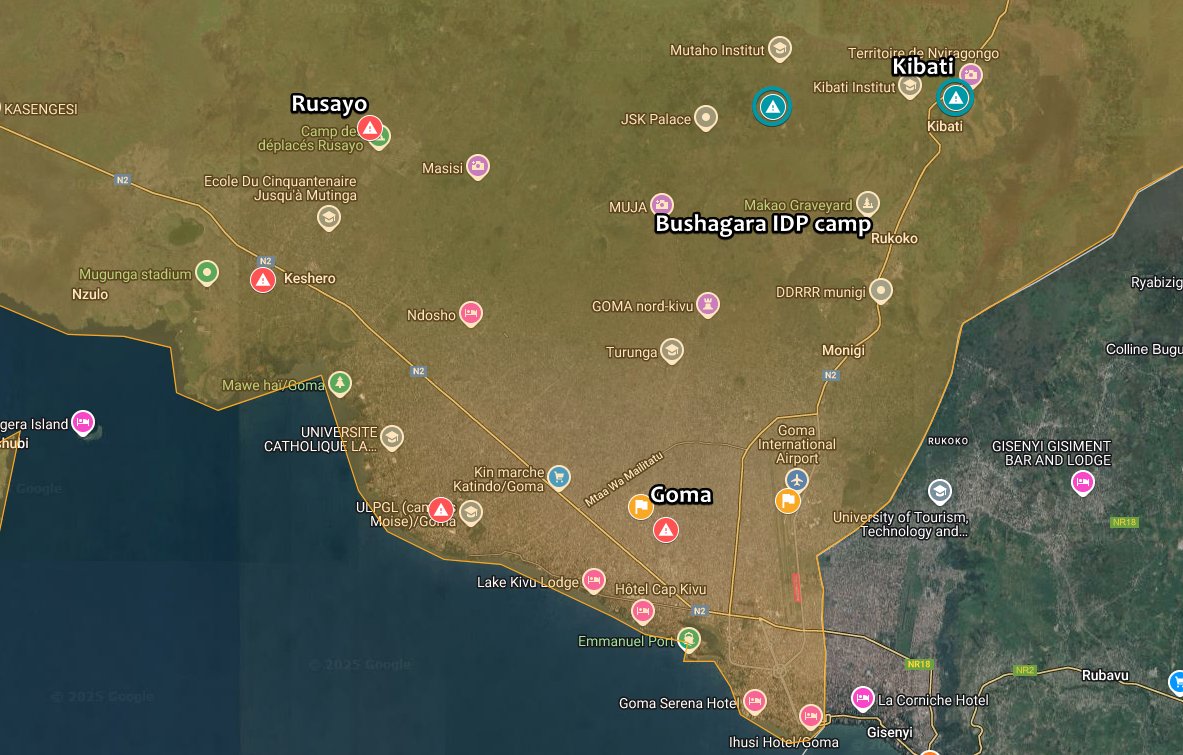1183x755 pixels.
Task: Open the Turunga school pin
Action: point(671,350)
